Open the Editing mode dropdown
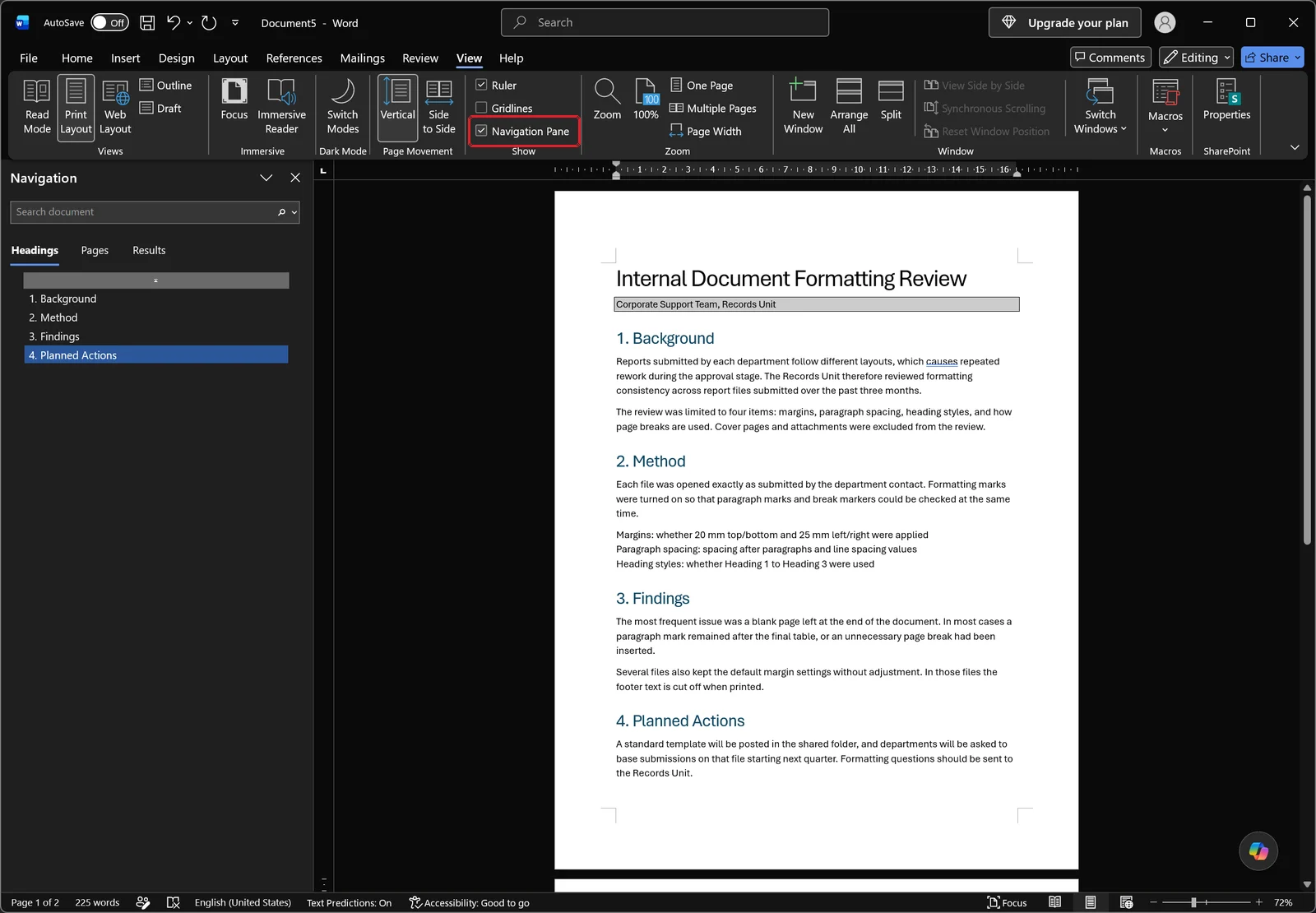The height and width of the screenshot is (913, 1316). (1196, 58)
